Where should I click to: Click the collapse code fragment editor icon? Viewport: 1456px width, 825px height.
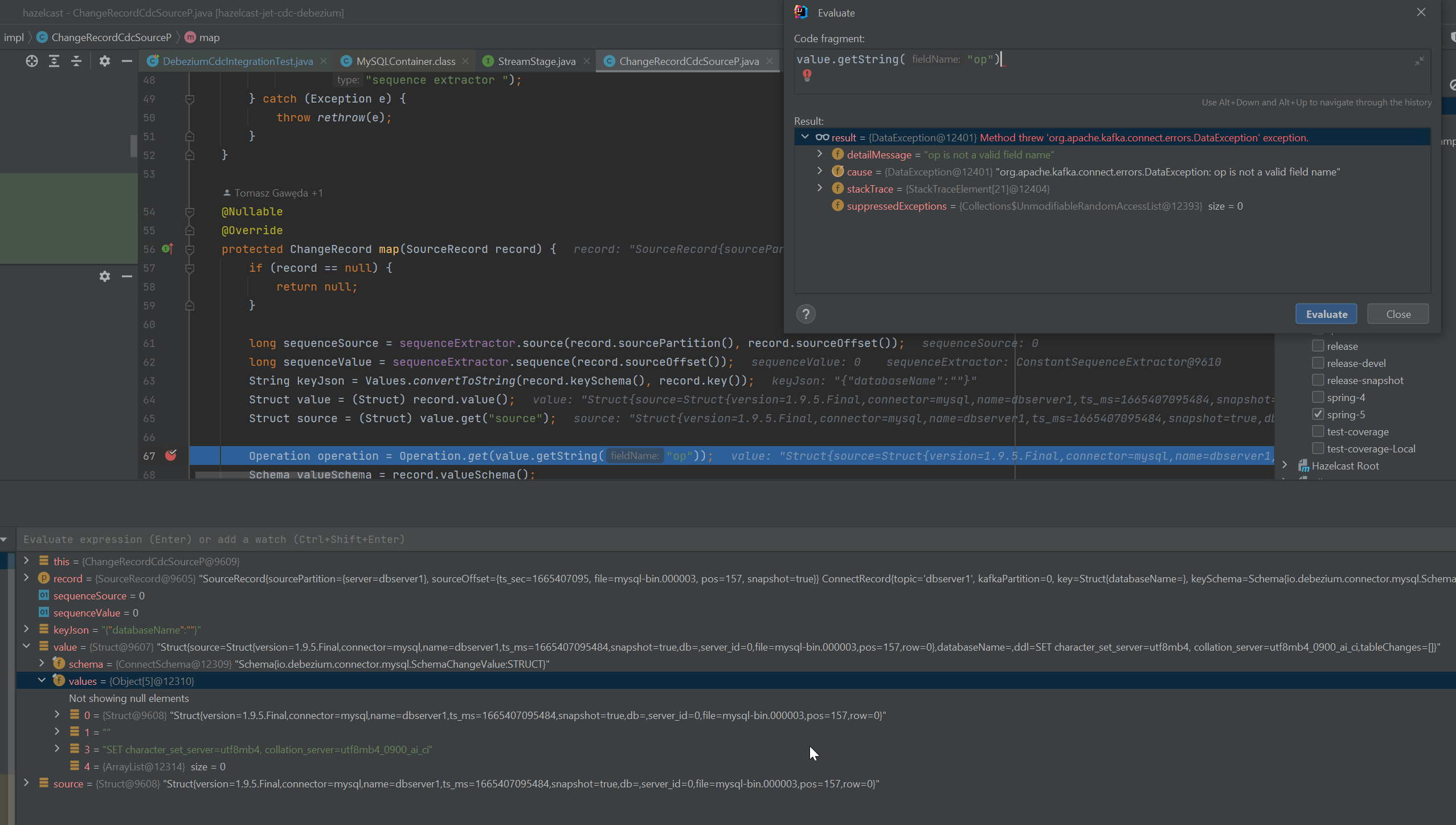[x=1419, y=61]
